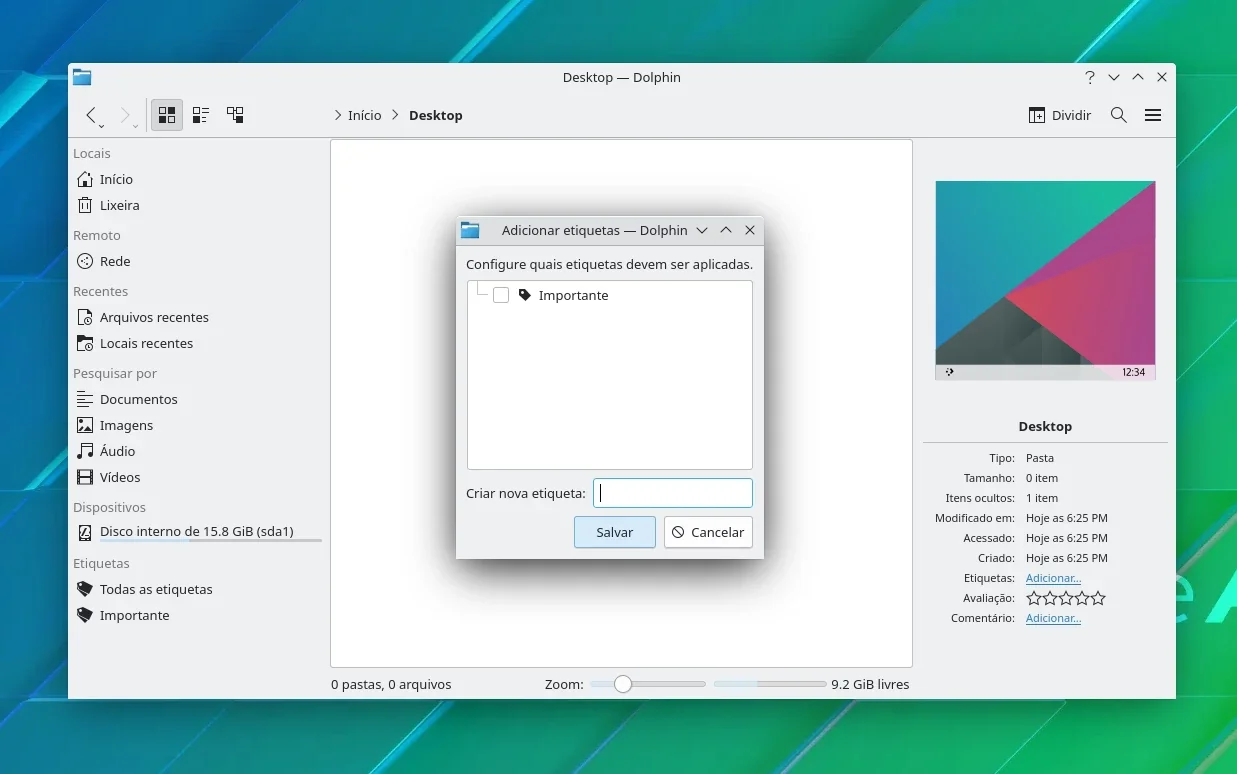Image resolution: width=1237 pixels, height=774 pixels.
Task: Click the Desktop folder name in info panel
Action: [1045, 426]
